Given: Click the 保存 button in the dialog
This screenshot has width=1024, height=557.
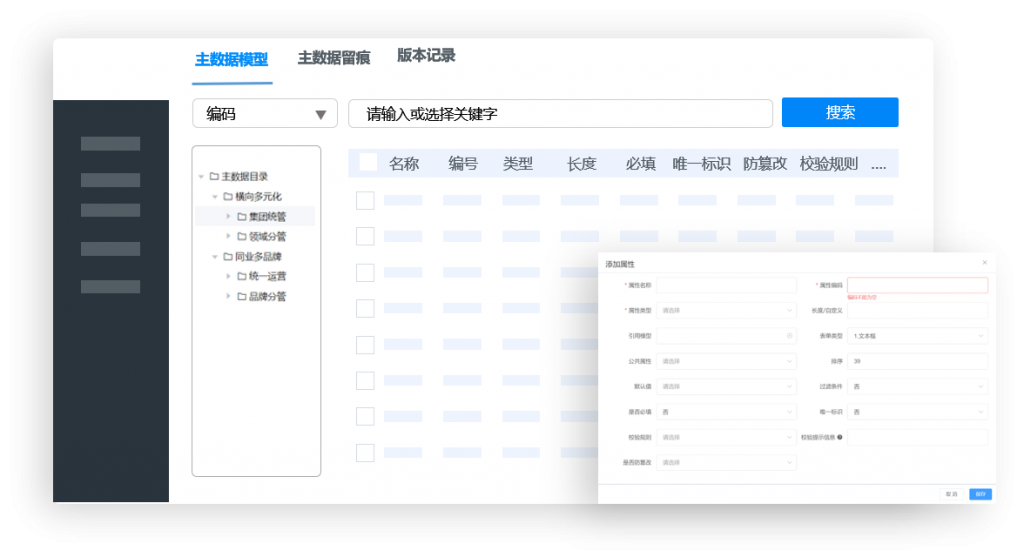Looking at the screenshot, I should (x=980, y=494).
